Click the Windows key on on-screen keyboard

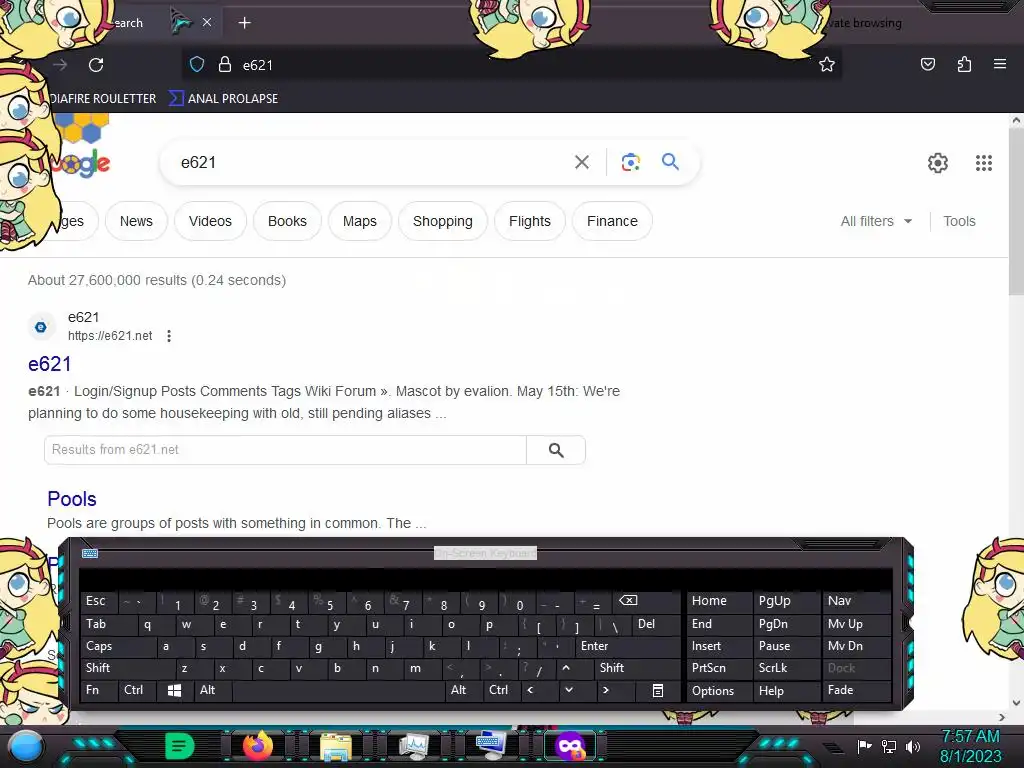click(174, 690)
